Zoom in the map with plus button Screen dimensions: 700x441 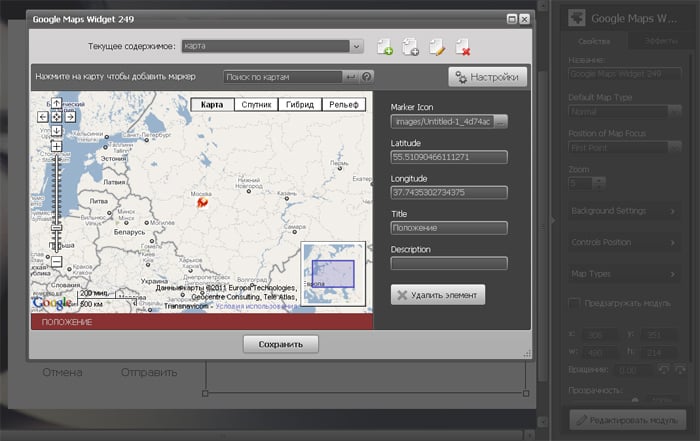click(x=56, y=147)
